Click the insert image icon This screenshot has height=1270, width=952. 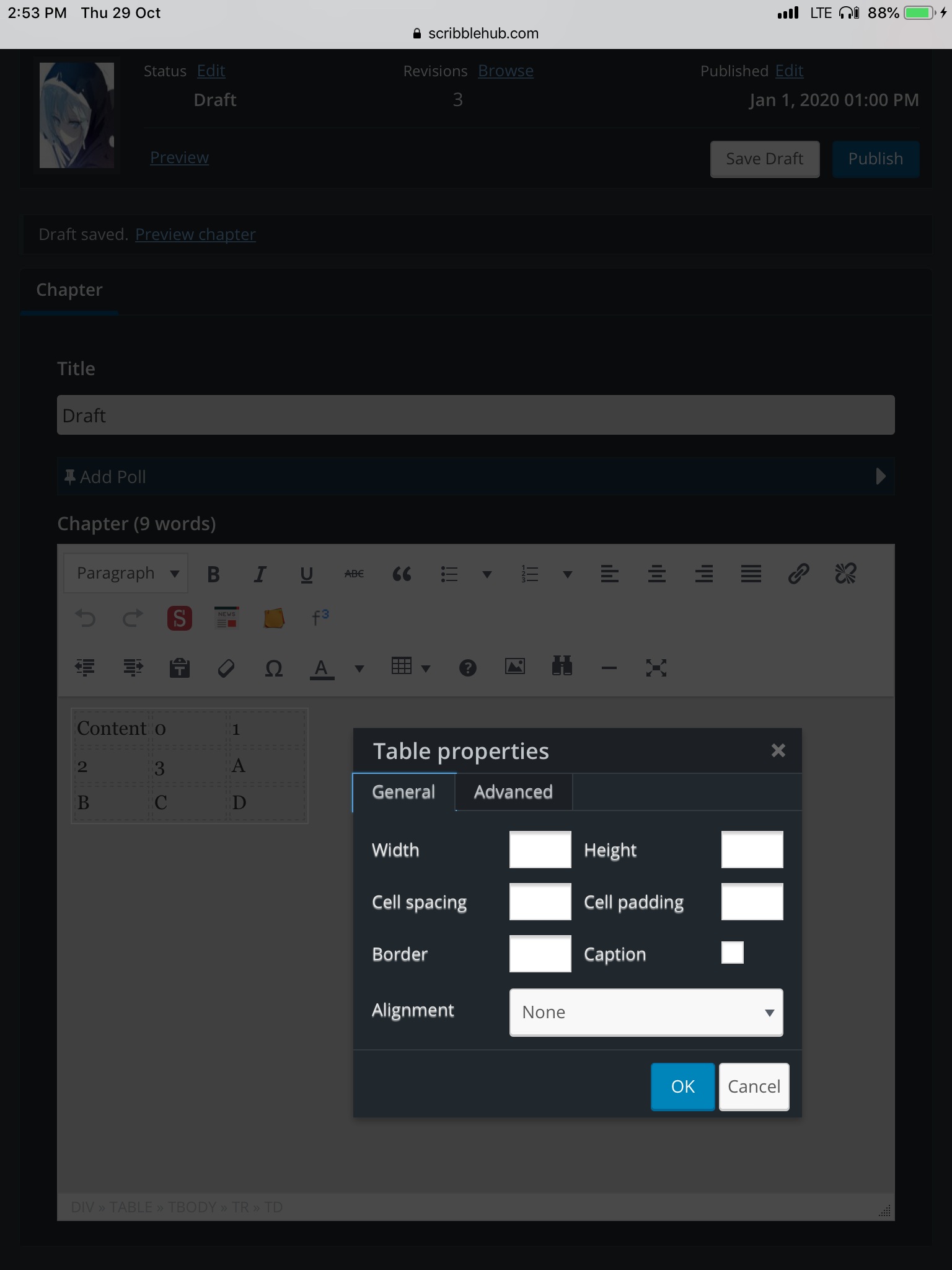pyautogui.click(x=515, y=667)
